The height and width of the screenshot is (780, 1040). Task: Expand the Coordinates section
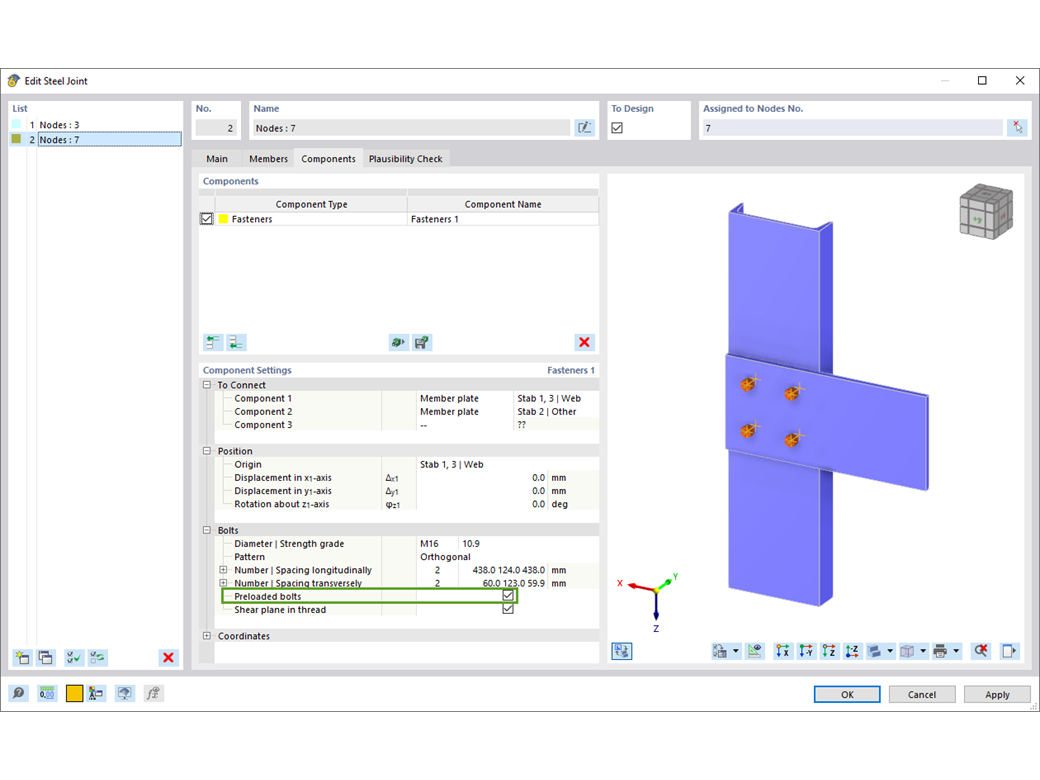click(x=207, y=635)
